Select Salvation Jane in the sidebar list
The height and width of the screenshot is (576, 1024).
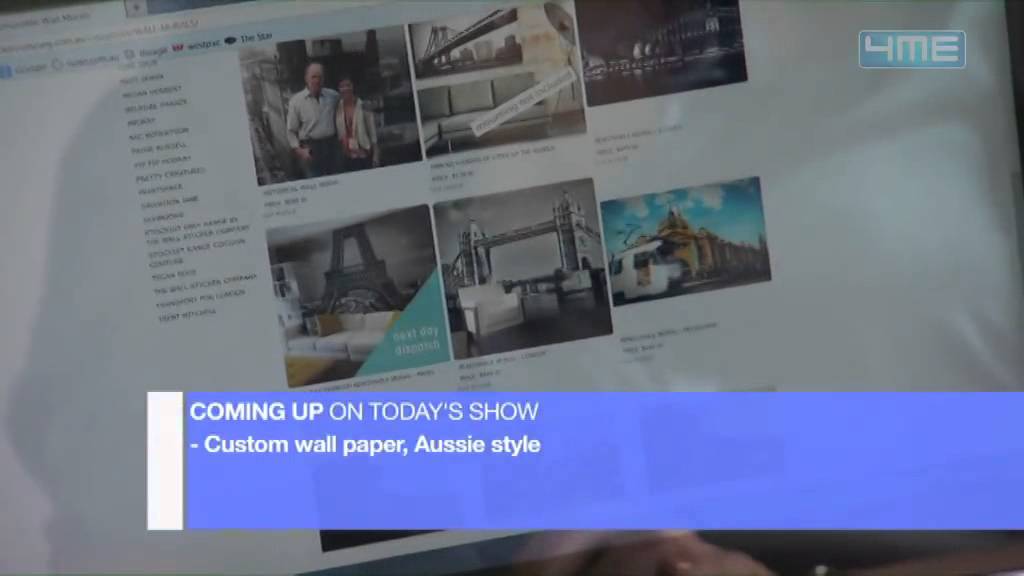pyautogui.click(x=169, y=202)
